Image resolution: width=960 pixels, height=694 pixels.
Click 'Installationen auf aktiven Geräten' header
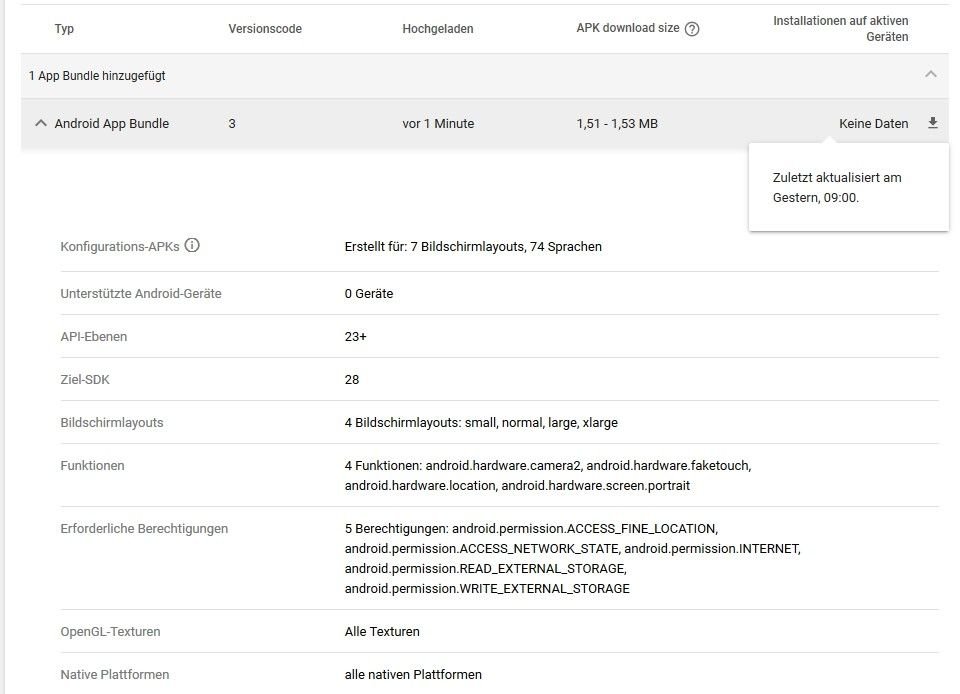coord(841,29)
